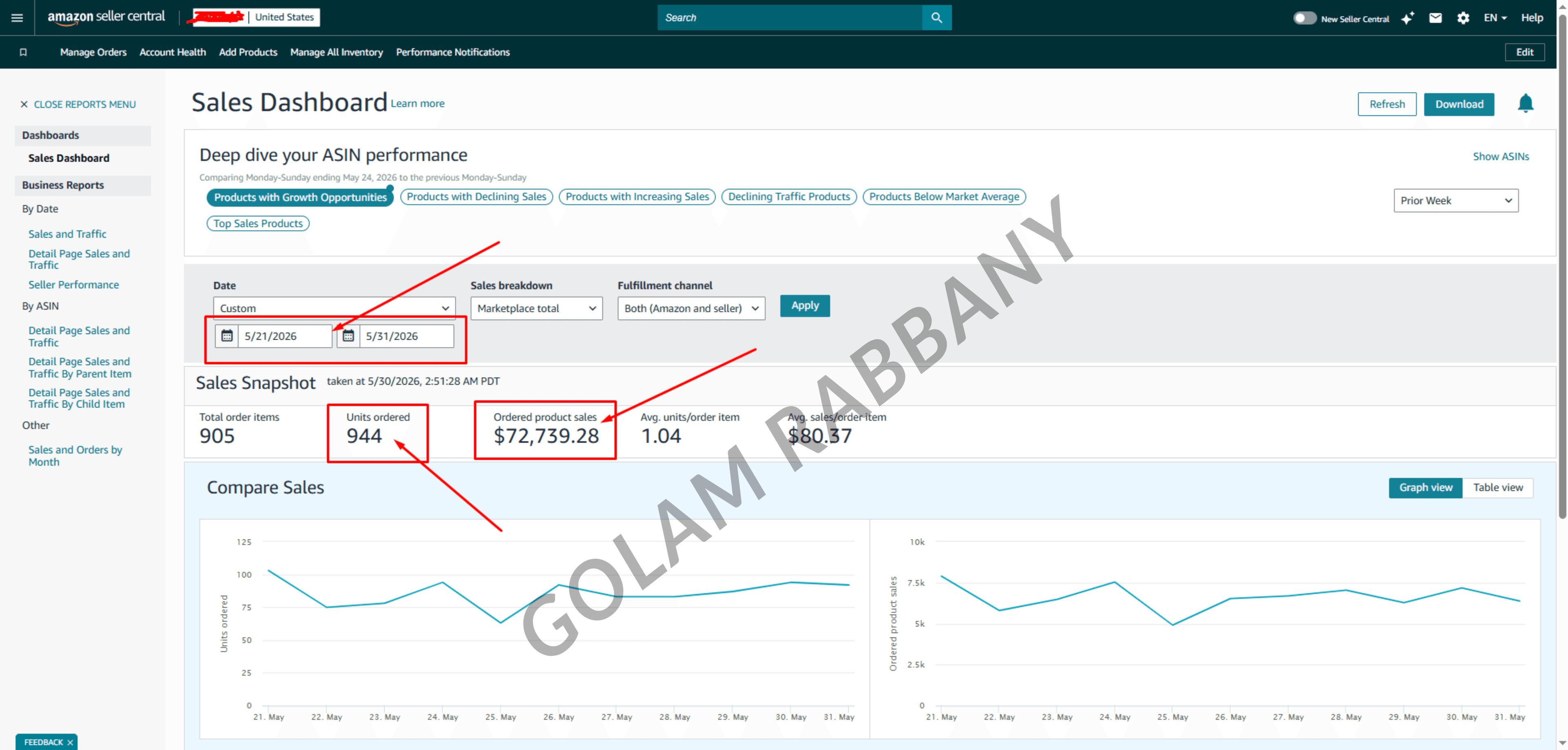
Task: Open the settings gear icon
Action: (1463, 18)
